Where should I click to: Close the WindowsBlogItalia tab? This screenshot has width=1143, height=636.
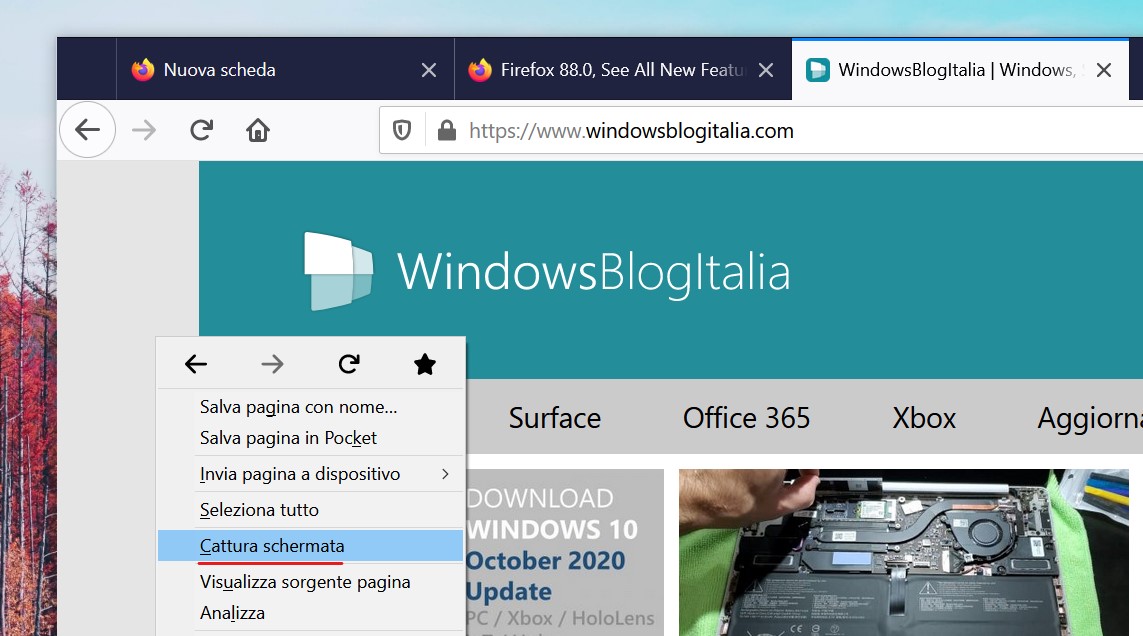pos(1104,70)
